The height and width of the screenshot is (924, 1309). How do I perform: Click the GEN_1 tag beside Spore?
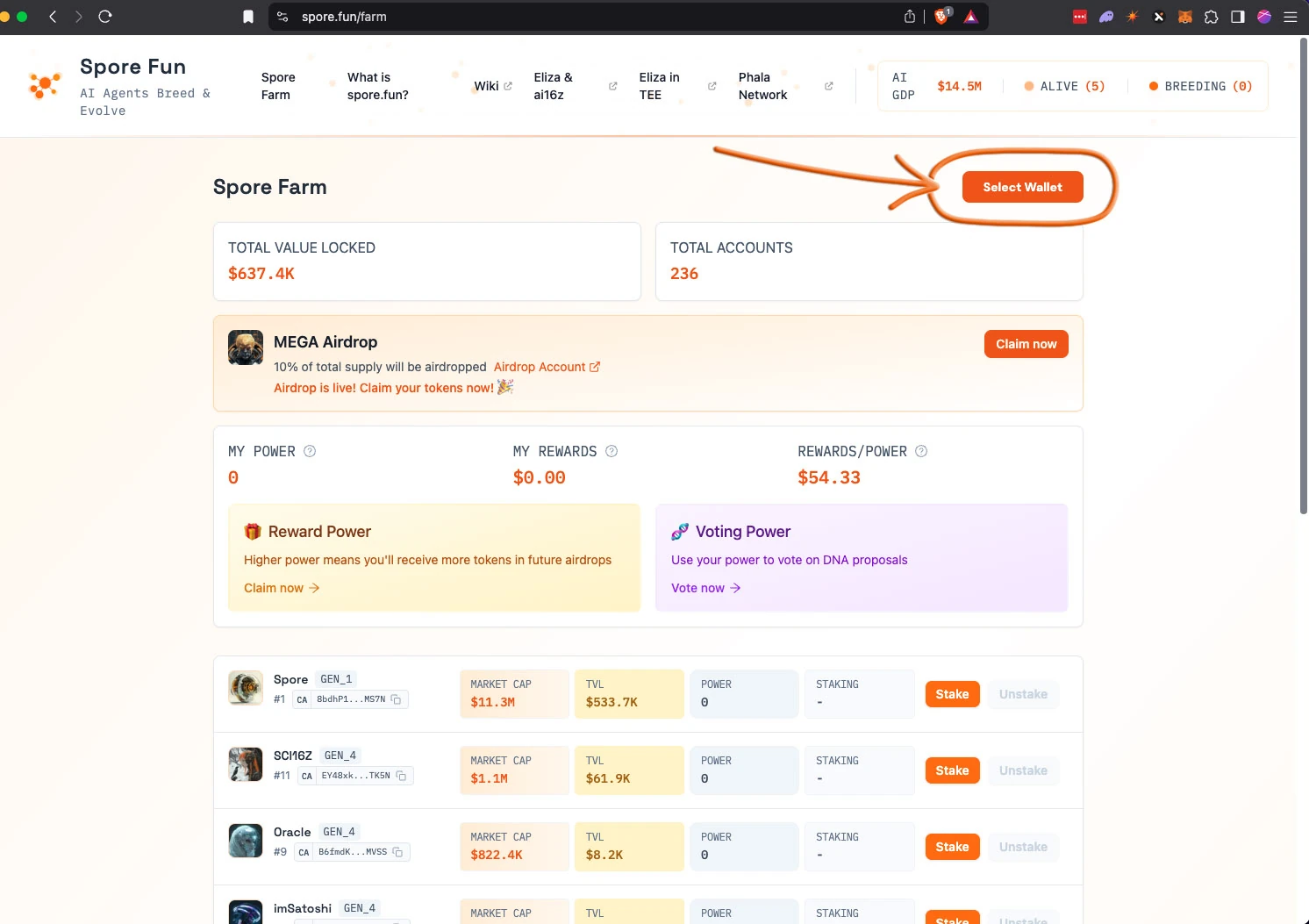pyautogui.click(x=336, y=679)
